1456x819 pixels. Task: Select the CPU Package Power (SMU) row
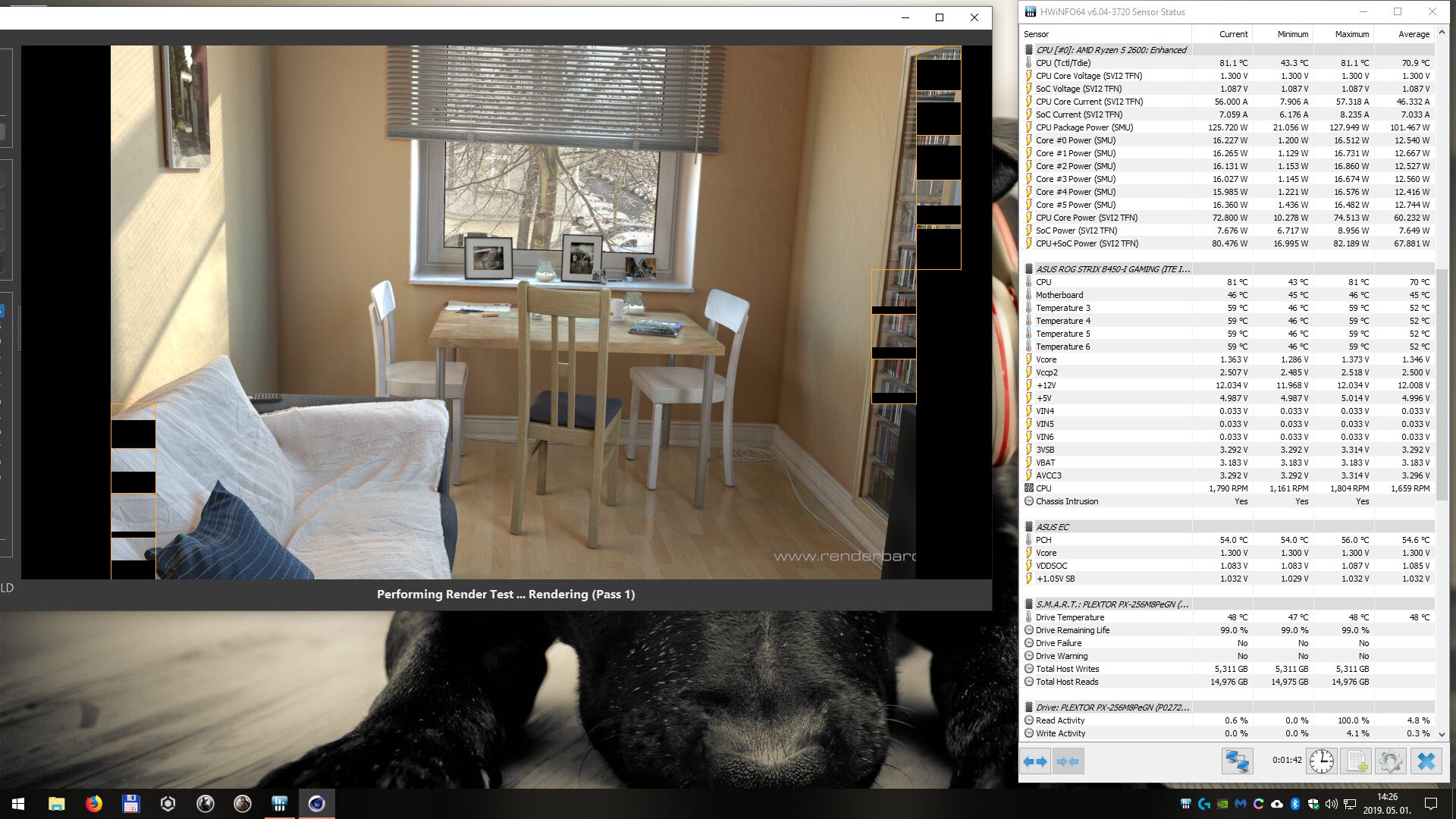(1084, 127)
